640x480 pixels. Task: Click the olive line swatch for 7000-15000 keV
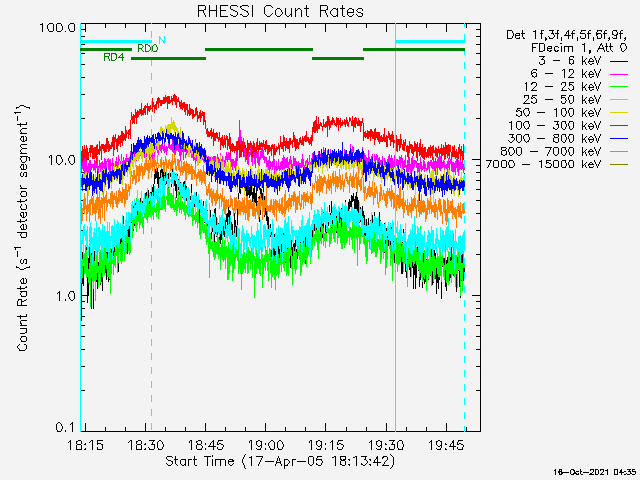coord(619,165)
